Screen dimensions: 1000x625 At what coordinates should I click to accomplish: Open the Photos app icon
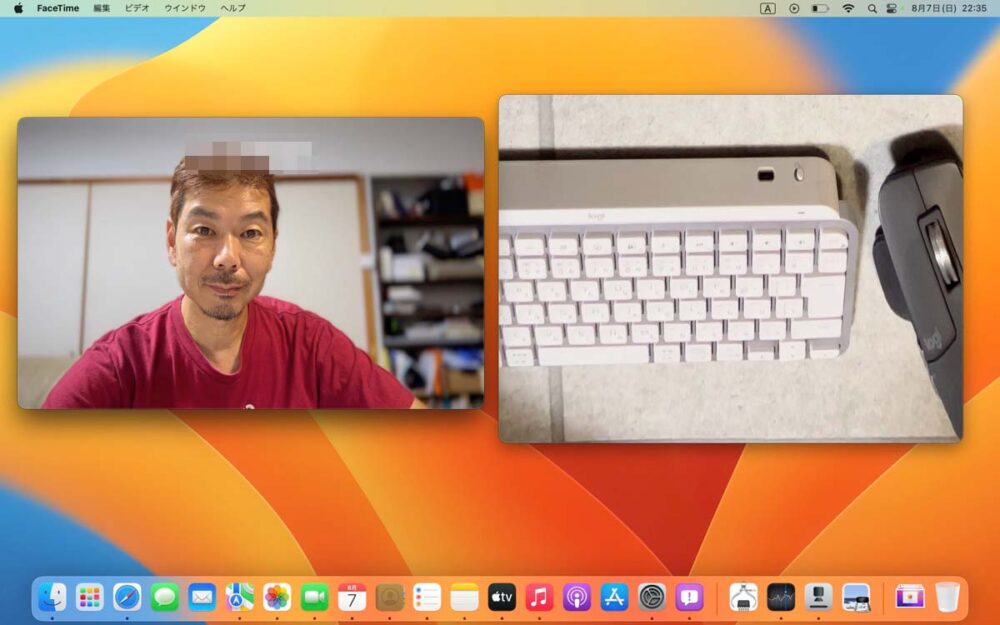pyautogui.click(x=277, y=597)
